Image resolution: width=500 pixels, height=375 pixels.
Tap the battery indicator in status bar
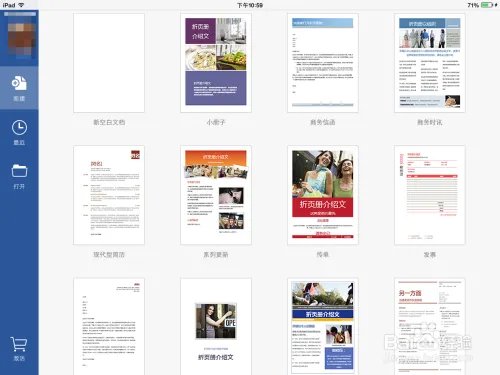coord(487,5)
